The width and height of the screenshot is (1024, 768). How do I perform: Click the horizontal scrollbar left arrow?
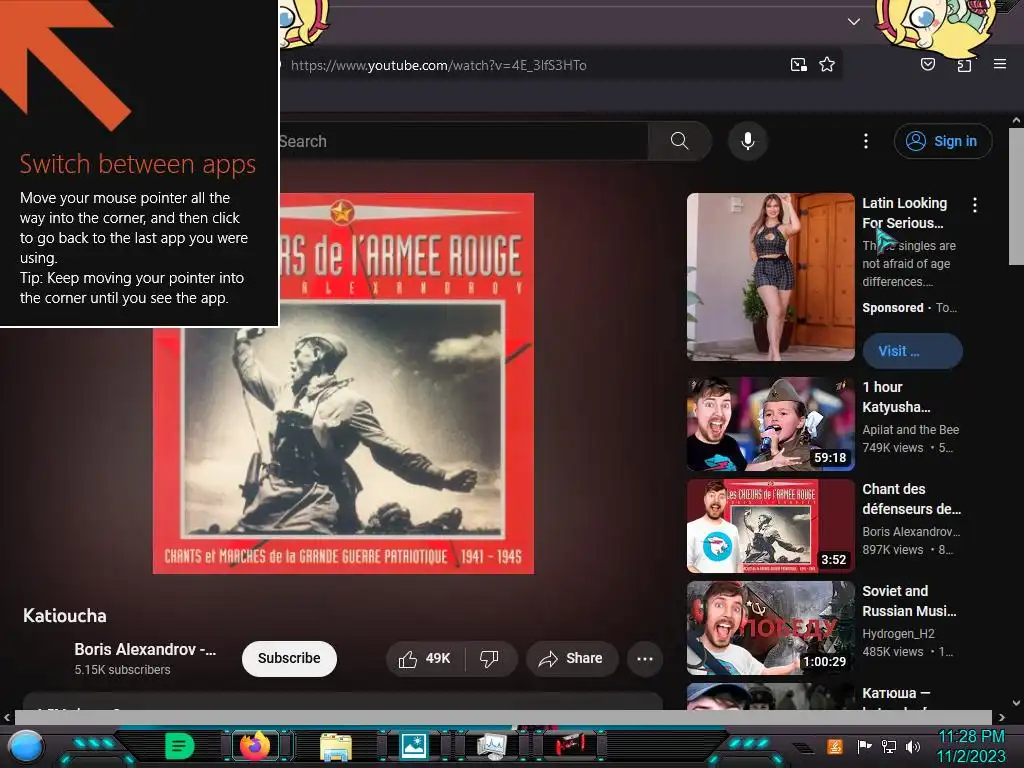coord(7,718)
